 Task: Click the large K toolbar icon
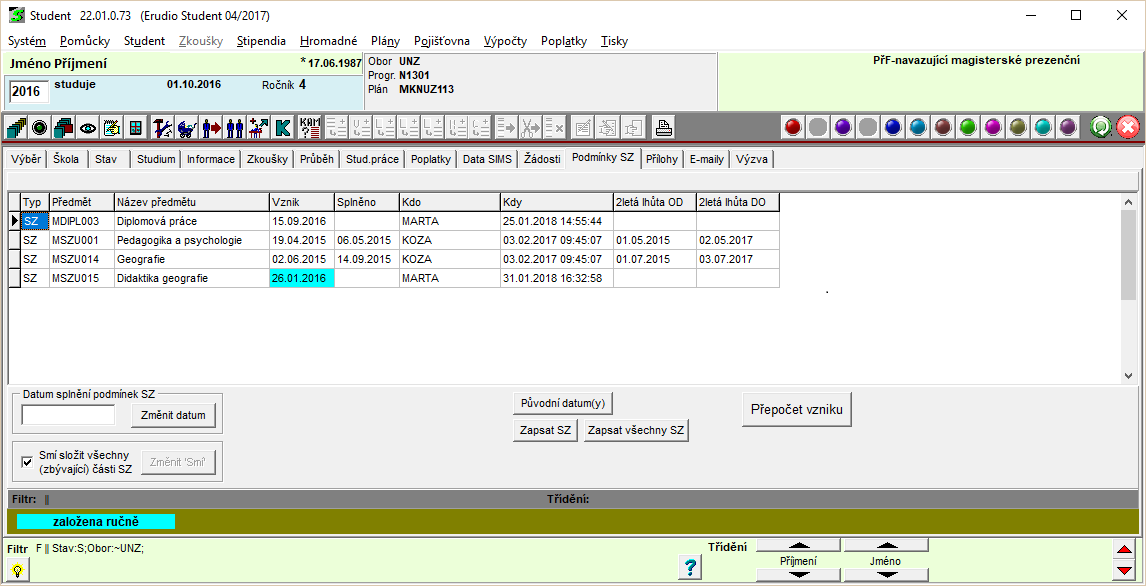(283, 128)
